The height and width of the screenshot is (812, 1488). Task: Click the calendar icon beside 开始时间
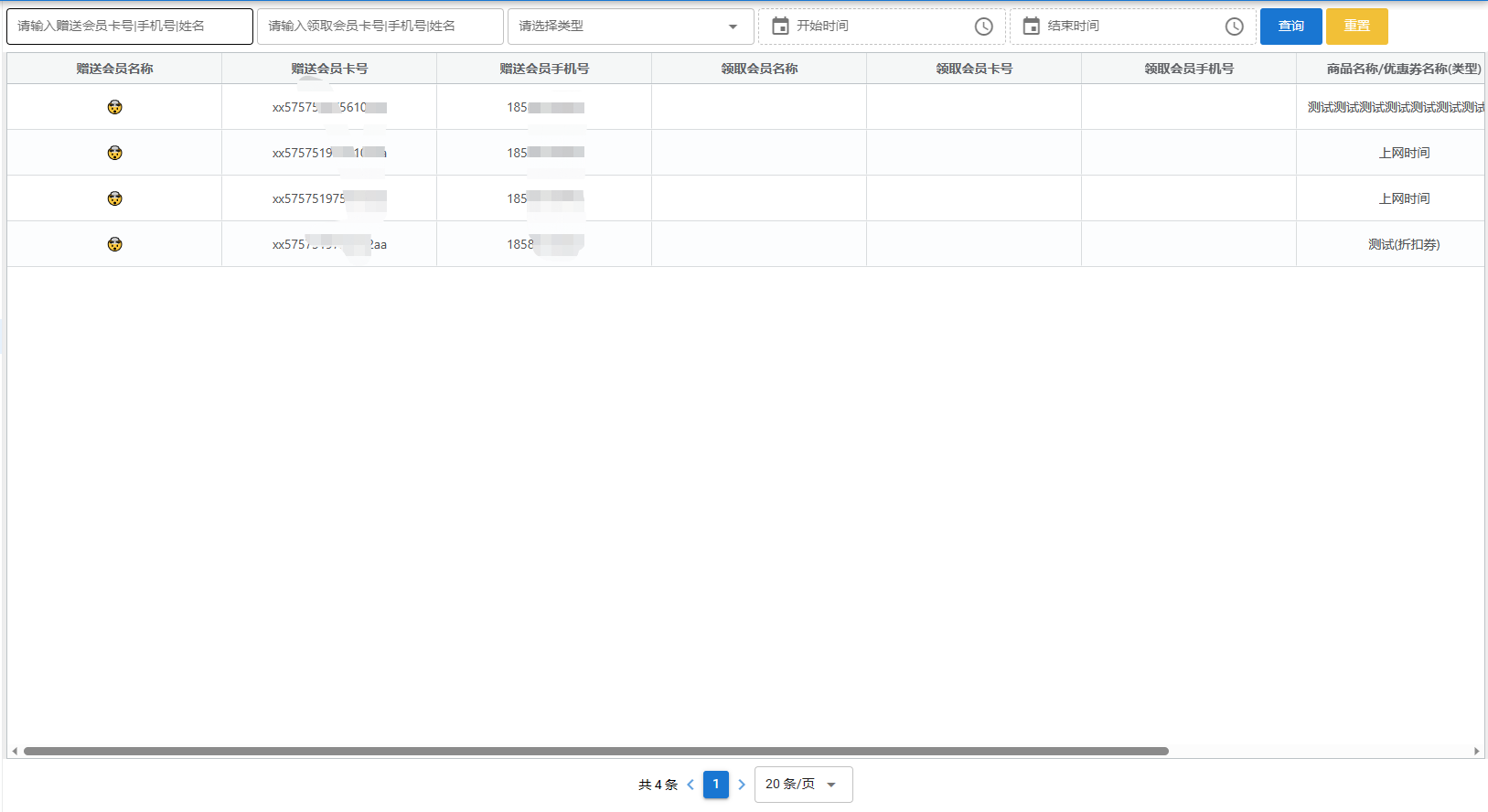tap(780, 27)
